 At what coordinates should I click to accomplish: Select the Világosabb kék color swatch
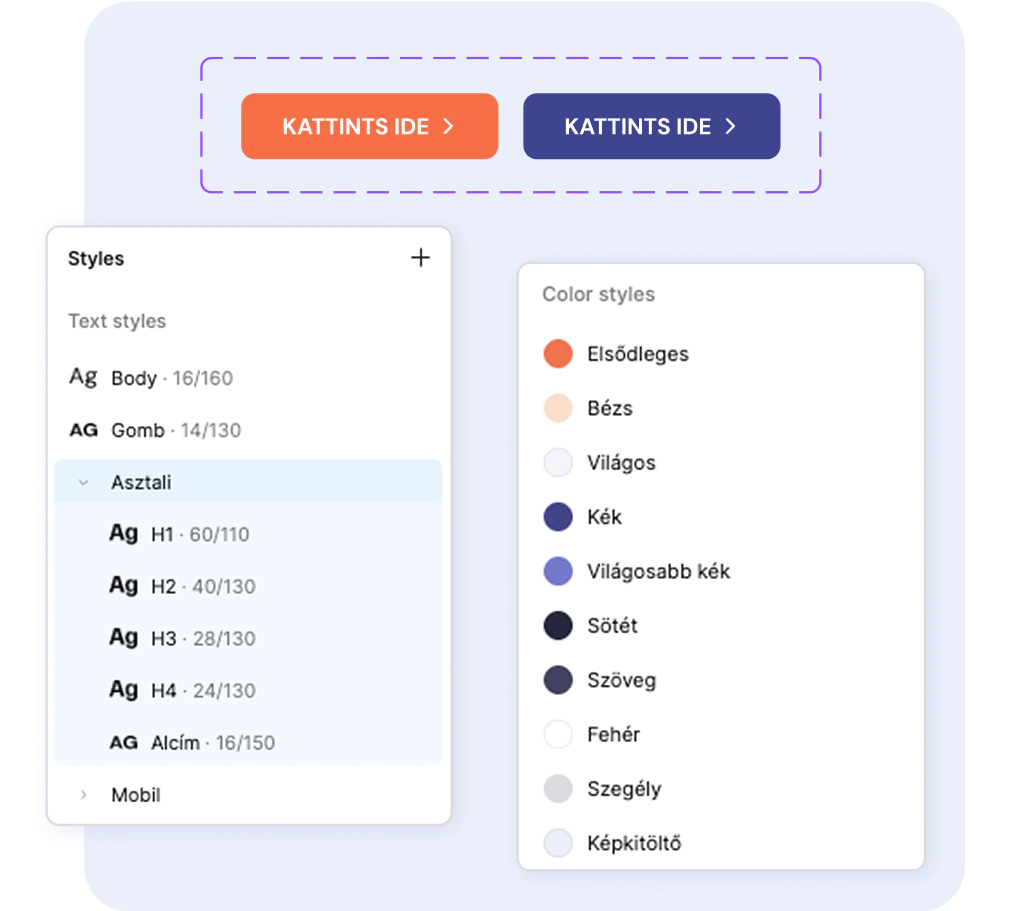pos(558,571)
